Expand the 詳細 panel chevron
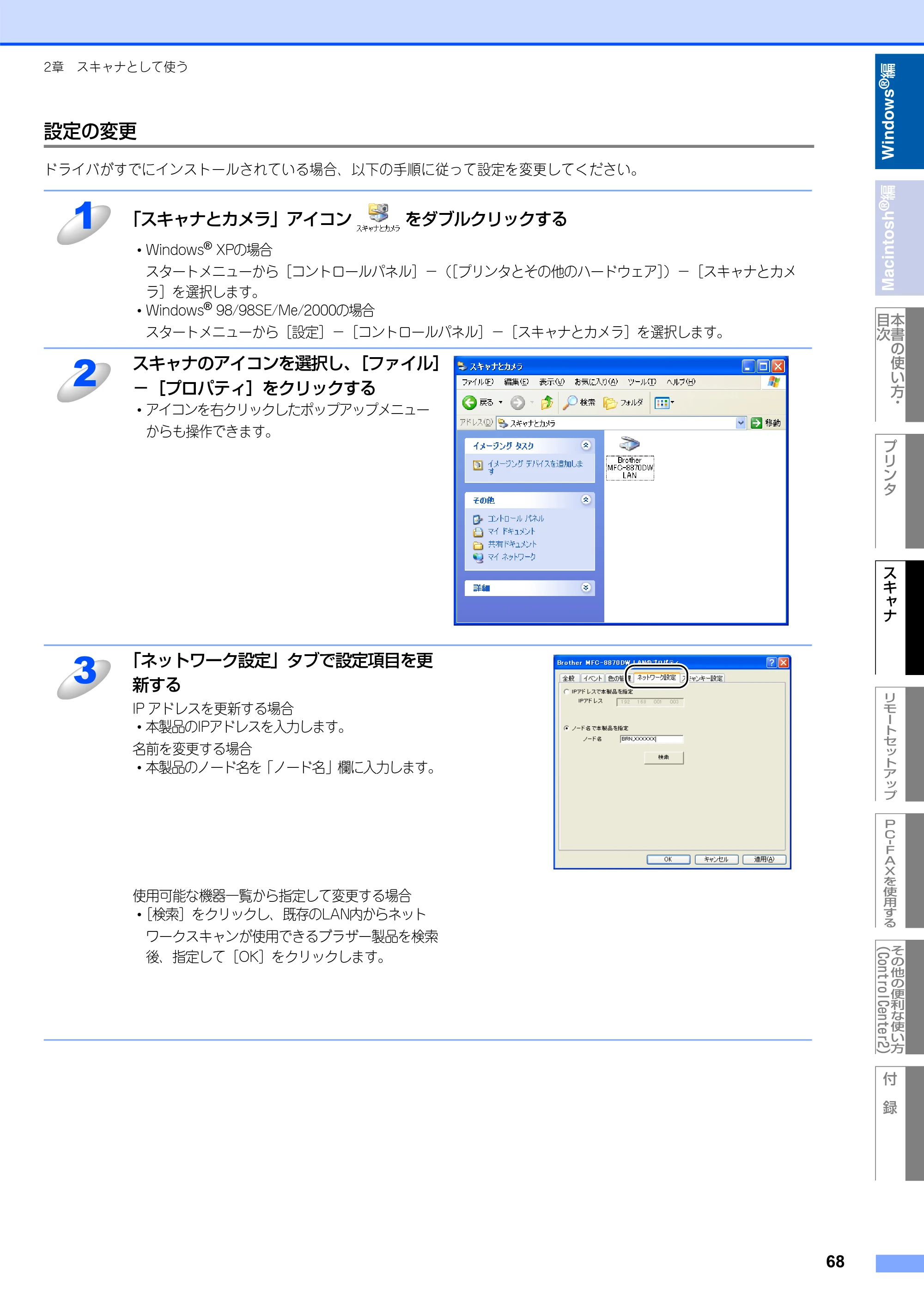Screen dimensions: 924x1308 click(586, 587)
